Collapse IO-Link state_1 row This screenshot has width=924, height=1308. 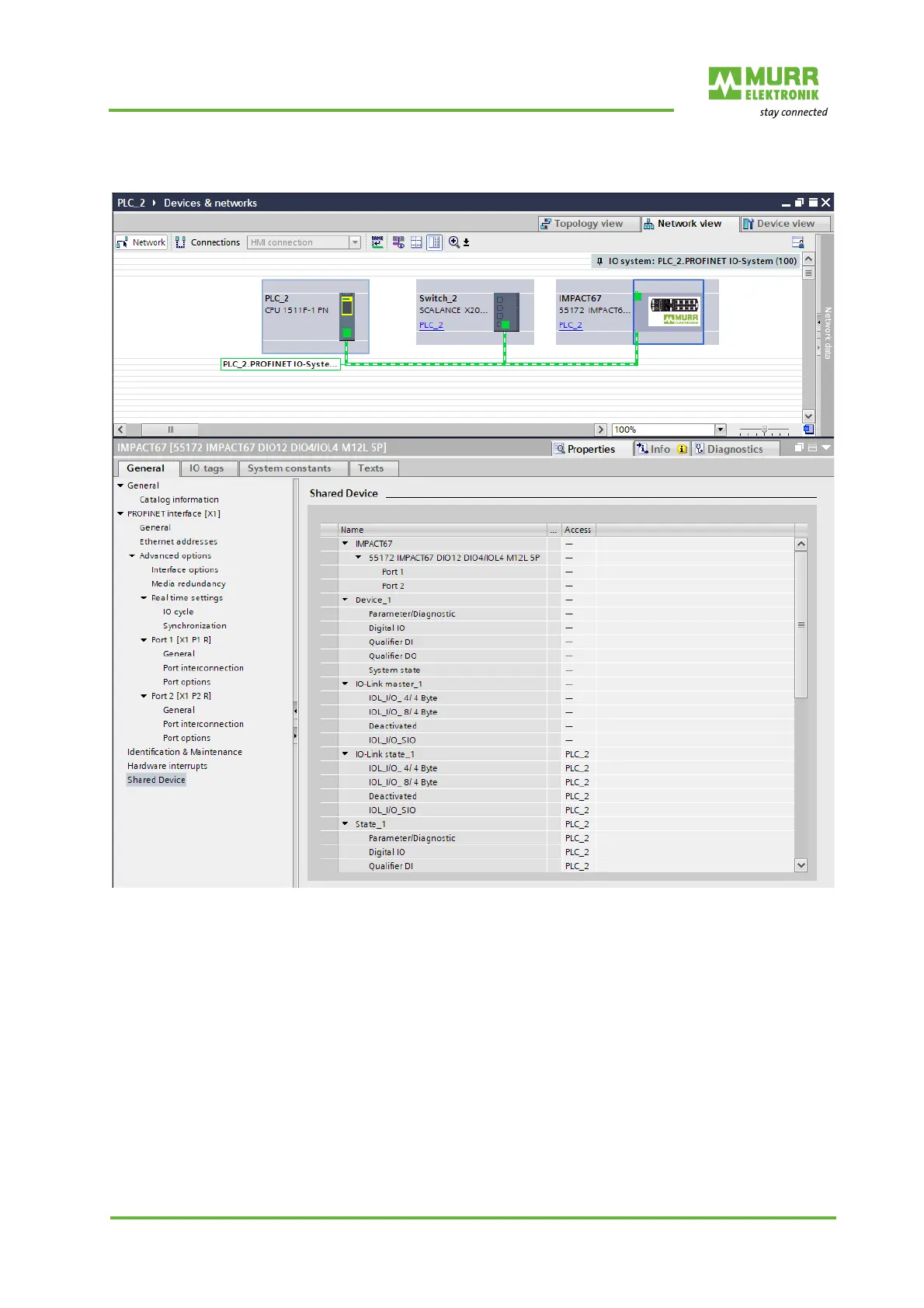point(346,753)
